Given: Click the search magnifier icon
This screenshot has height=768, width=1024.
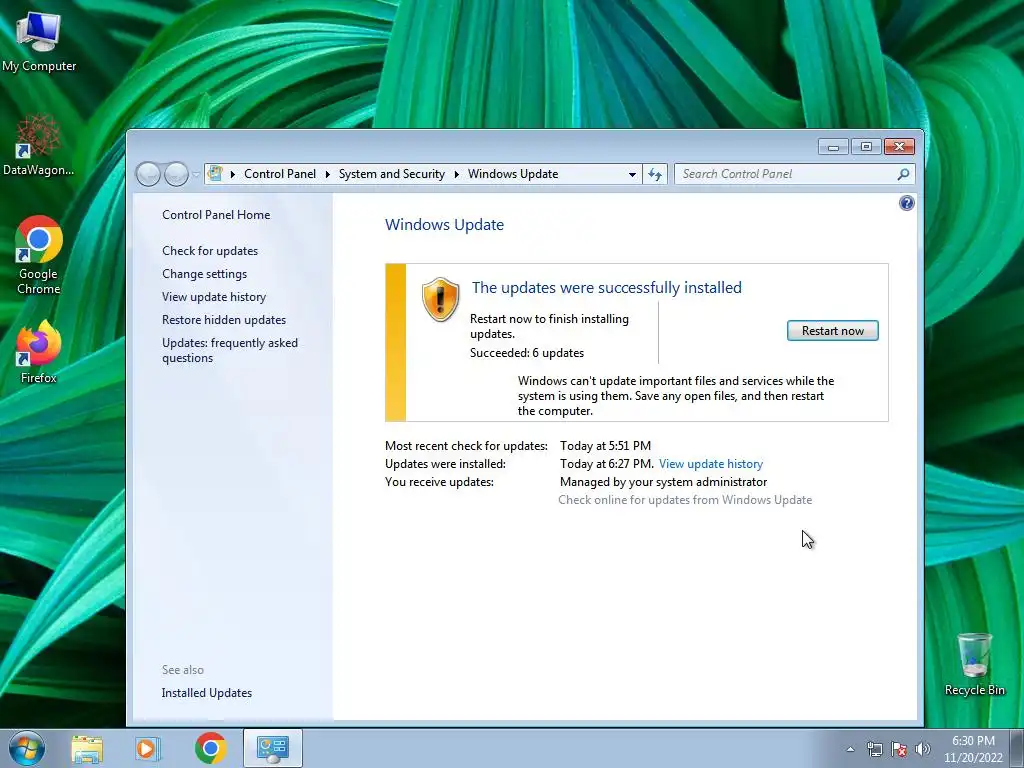Looking at the screenshot, I should click(903, 174).
